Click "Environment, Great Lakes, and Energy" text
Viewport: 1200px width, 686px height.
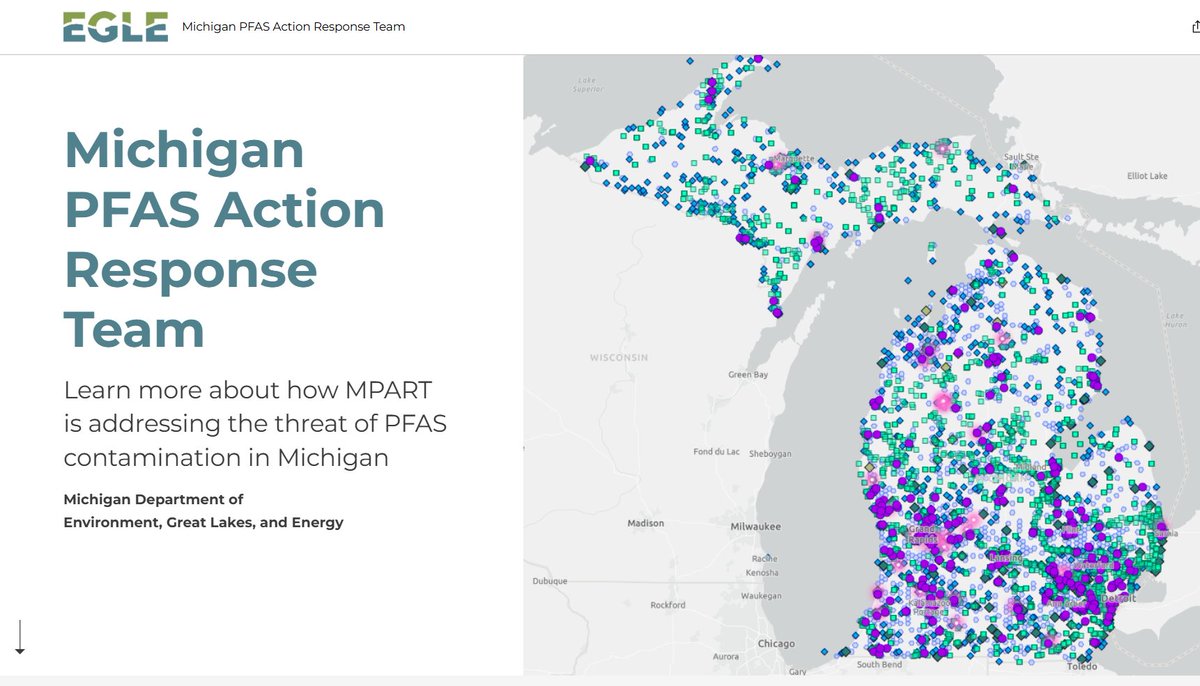[203, 522]
